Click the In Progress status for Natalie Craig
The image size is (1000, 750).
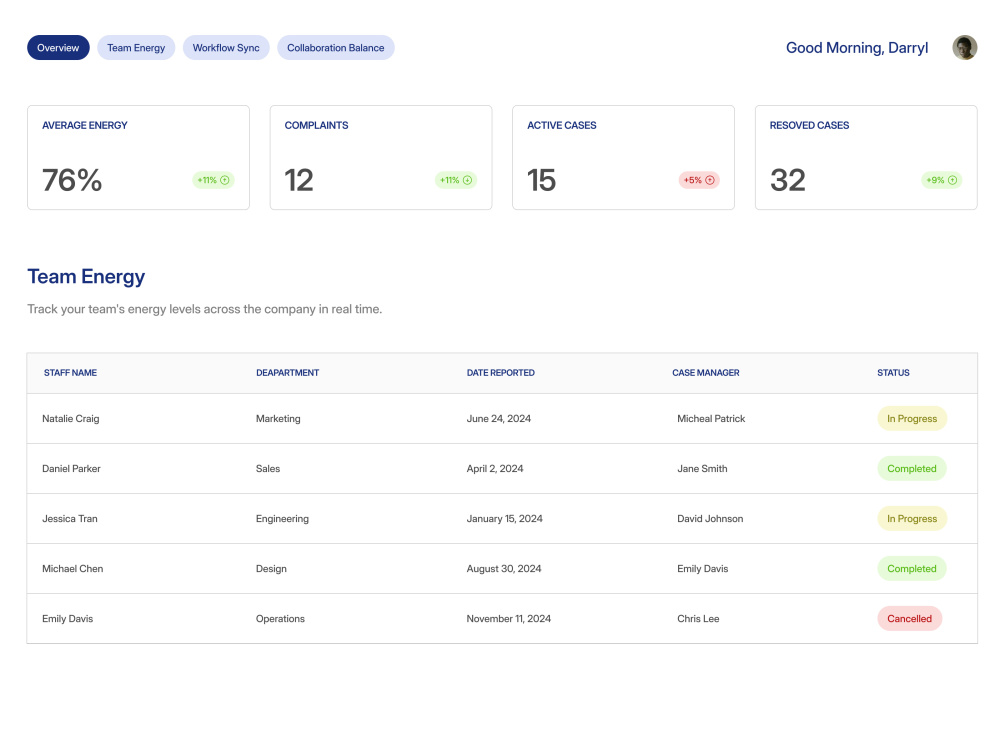912,419
